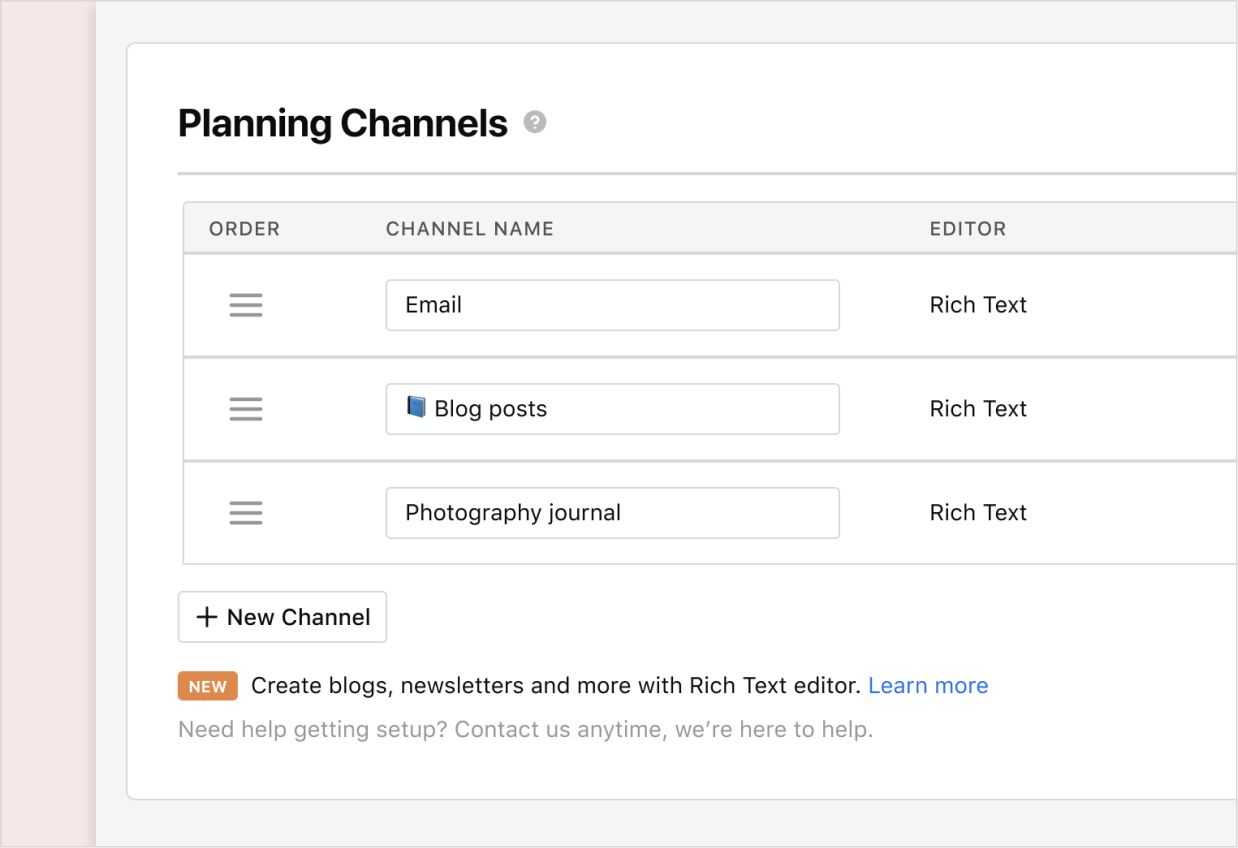The height and width of the screenshot is (848, 1238).
Task: Click Rich Text editor for Email channel
Action: (x=978, y=305)
